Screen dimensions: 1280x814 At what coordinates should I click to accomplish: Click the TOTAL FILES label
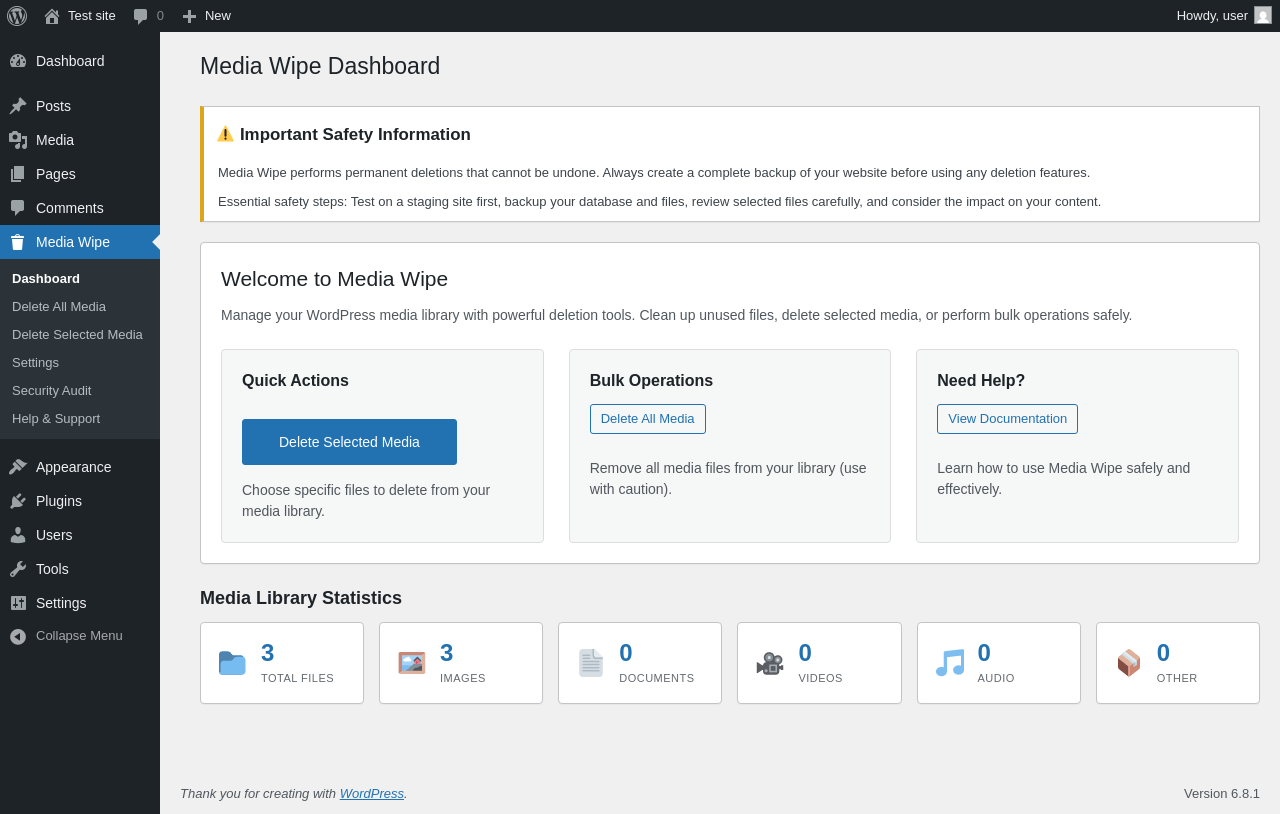[x=297, y=678]
